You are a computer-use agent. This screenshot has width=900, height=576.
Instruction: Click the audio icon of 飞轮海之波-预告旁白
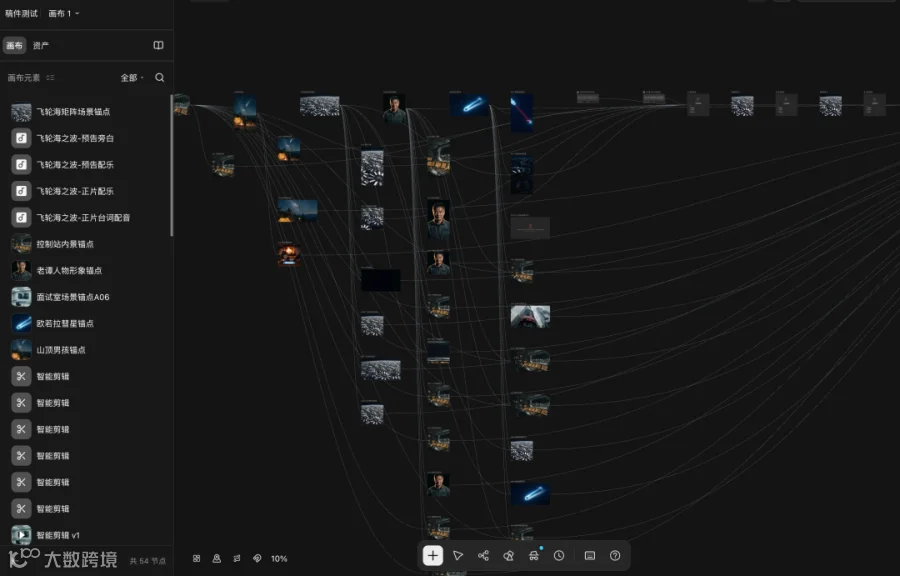21,138
